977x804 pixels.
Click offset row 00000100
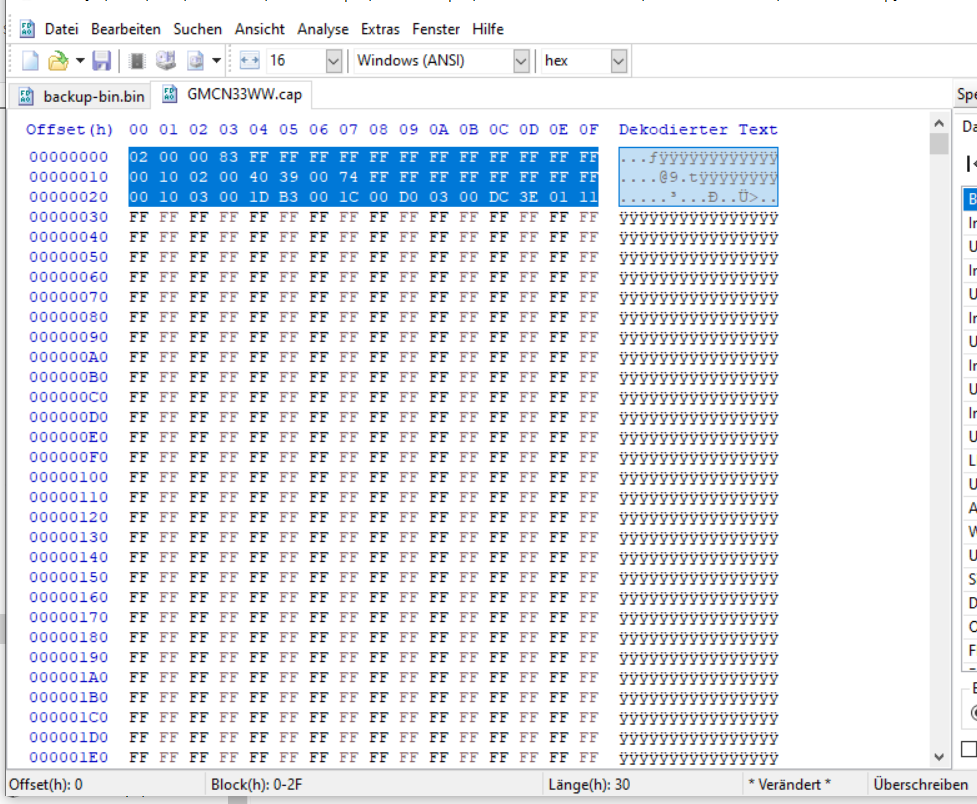[69, 477]
